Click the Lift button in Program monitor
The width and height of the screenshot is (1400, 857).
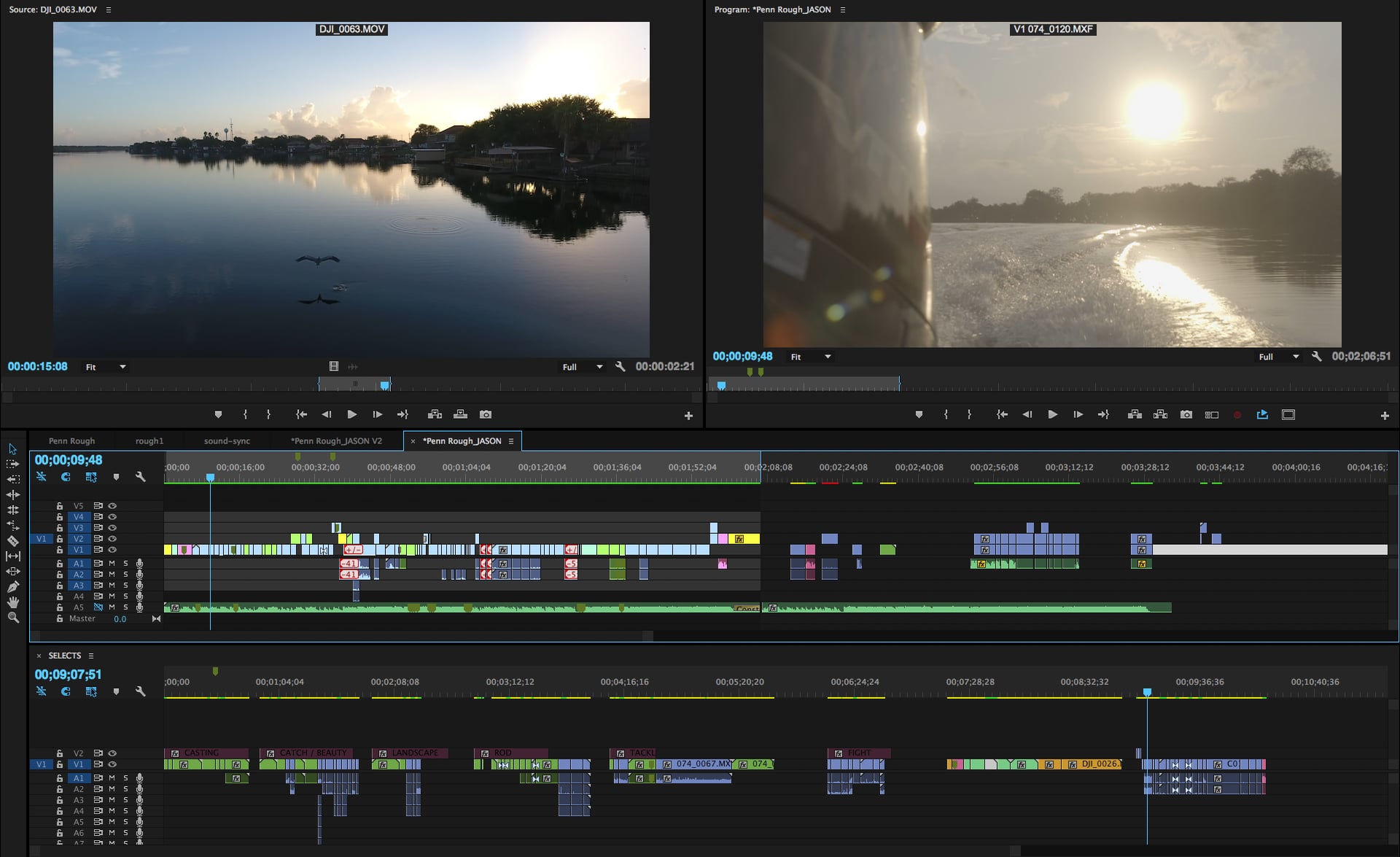(1135, 414)
